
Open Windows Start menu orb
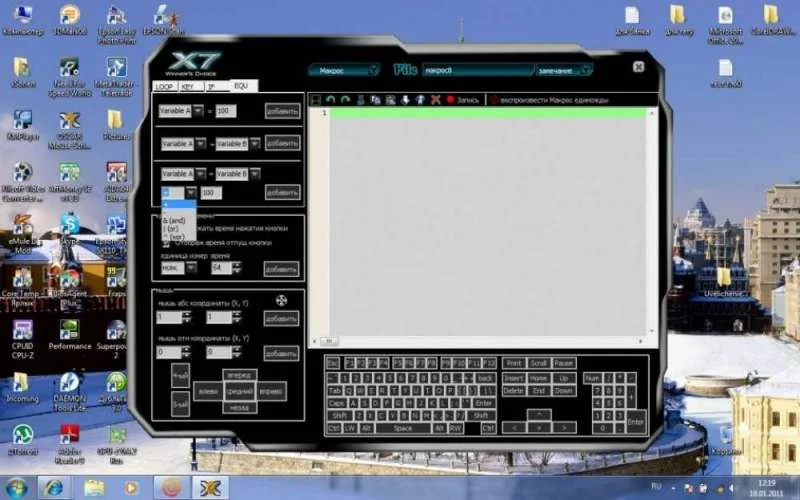pos(16,488)
